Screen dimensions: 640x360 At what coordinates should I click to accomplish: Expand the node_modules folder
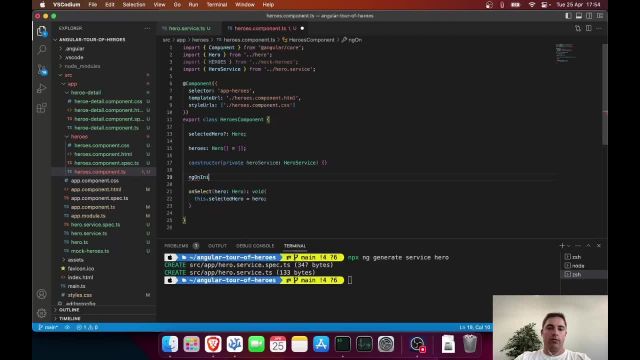pyautogui.click(x=82, y=66)
